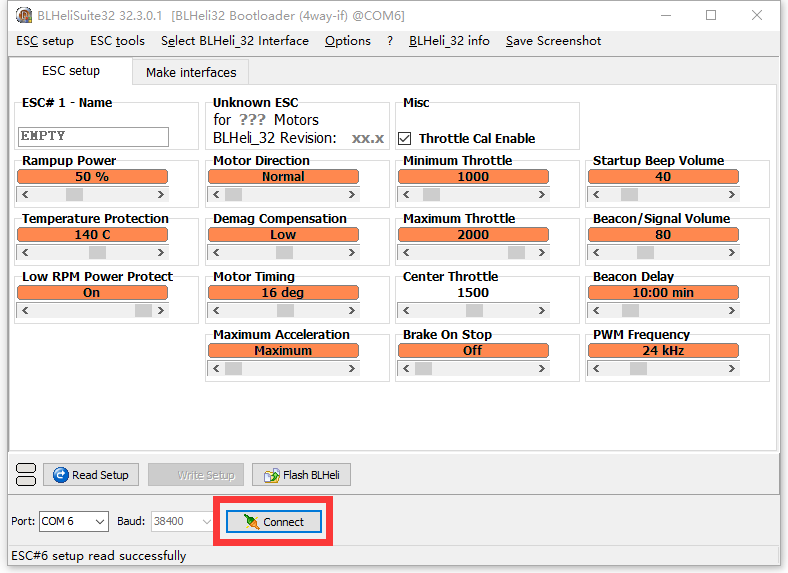Open the Options menu
Screen dimensions: 788x573
click(347, 41)
